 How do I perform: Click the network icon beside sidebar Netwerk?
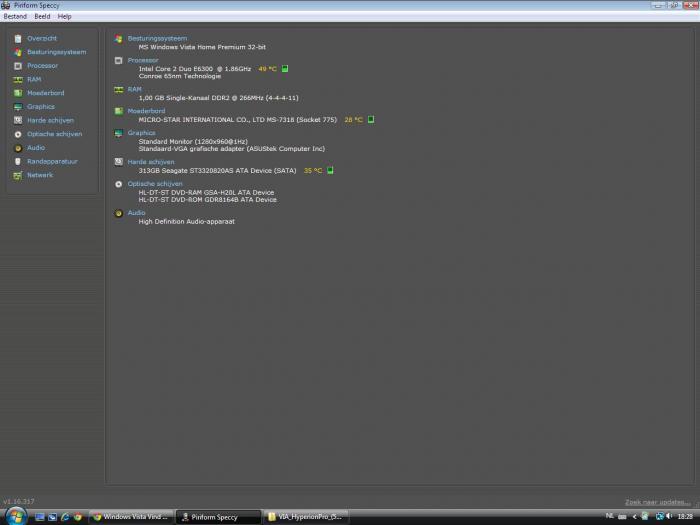[x=18, y=175]
